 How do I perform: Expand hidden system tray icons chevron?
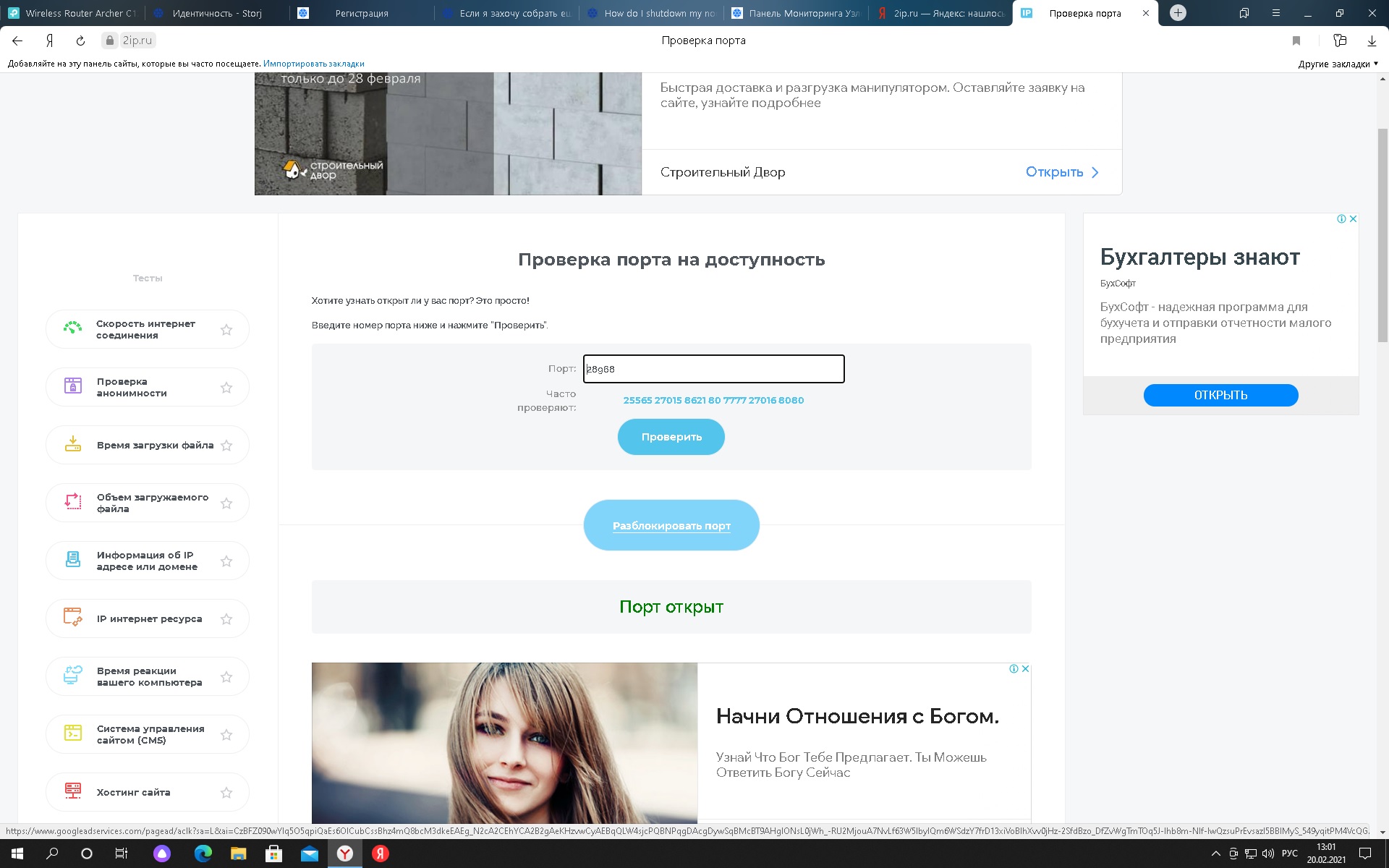coord(1215,854)
